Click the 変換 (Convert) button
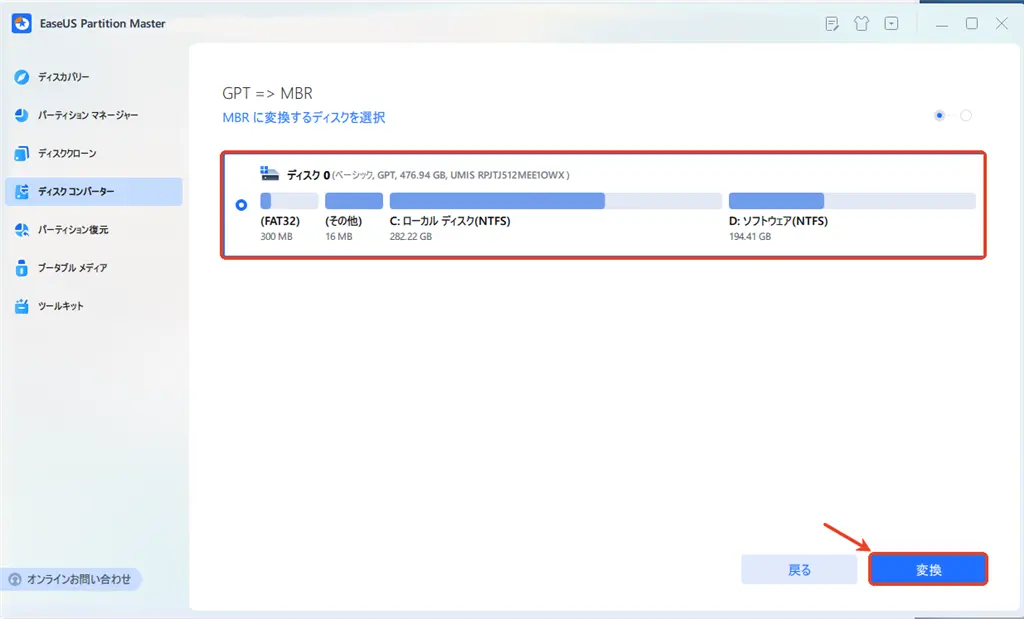Viewport: 1024px width, 619px height. (x=928, y=568)
